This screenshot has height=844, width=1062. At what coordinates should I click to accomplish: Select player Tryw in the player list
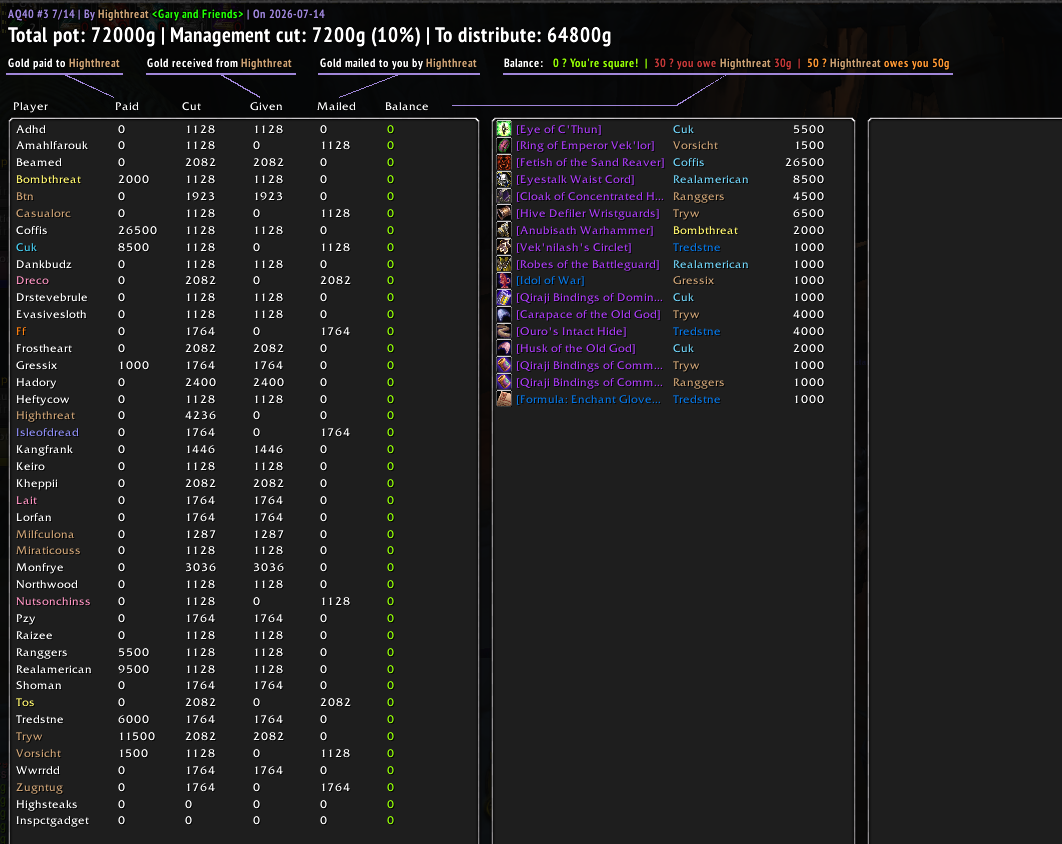pos(29,736)
